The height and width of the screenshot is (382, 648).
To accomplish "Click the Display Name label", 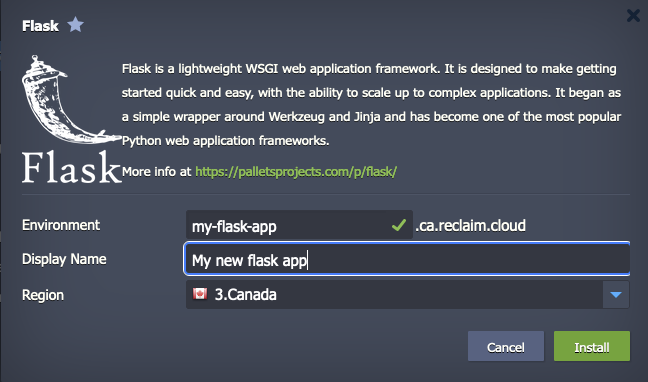I will [64, 259].
